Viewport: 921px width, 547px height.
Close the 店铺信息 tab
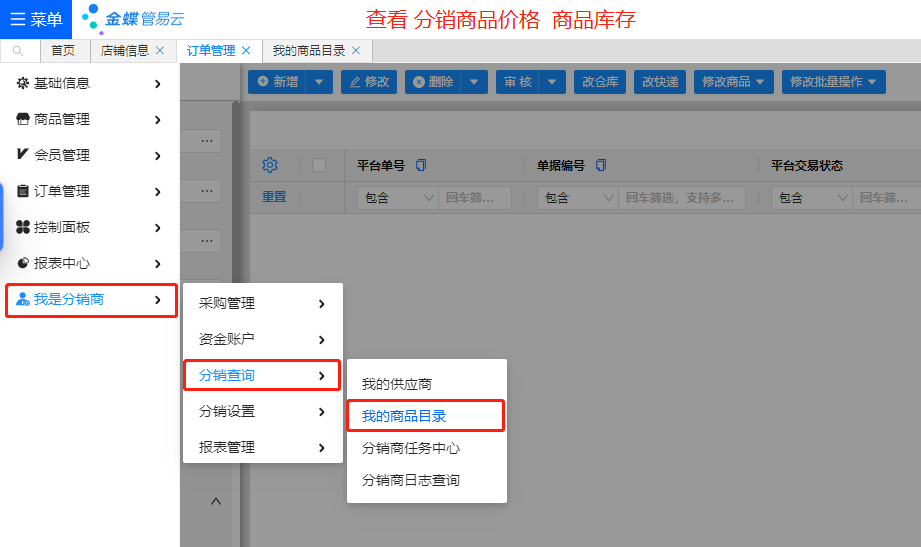click(x=160, y=50)
